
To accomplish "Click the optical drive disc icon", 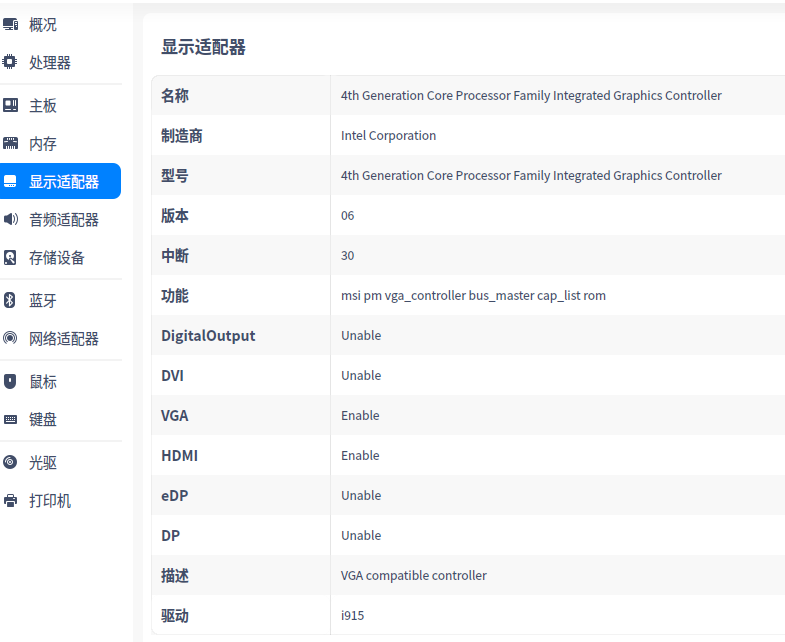I will pos(10,462).
